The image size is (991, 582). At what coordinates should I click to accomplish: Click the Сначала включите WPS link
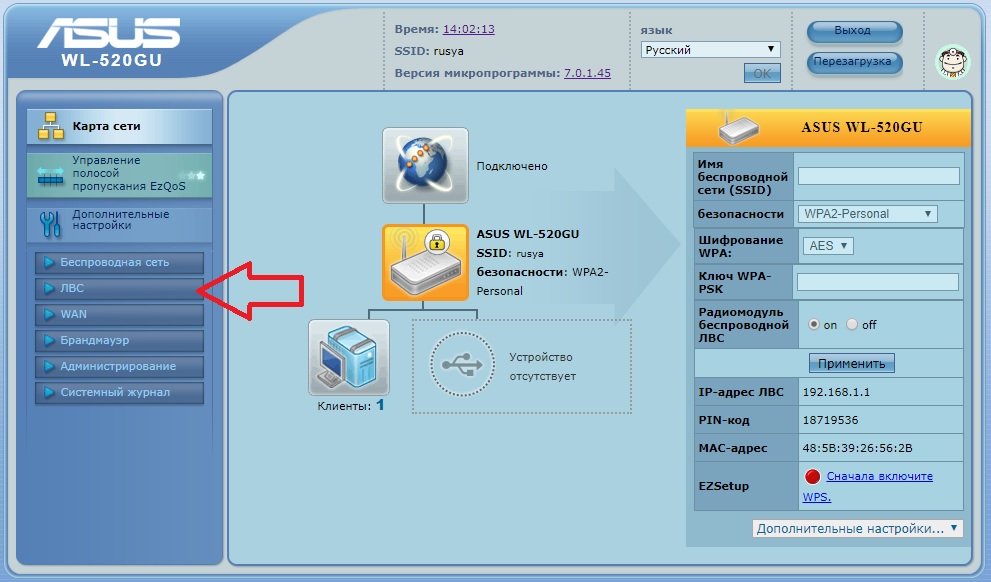tap(869, 487)
